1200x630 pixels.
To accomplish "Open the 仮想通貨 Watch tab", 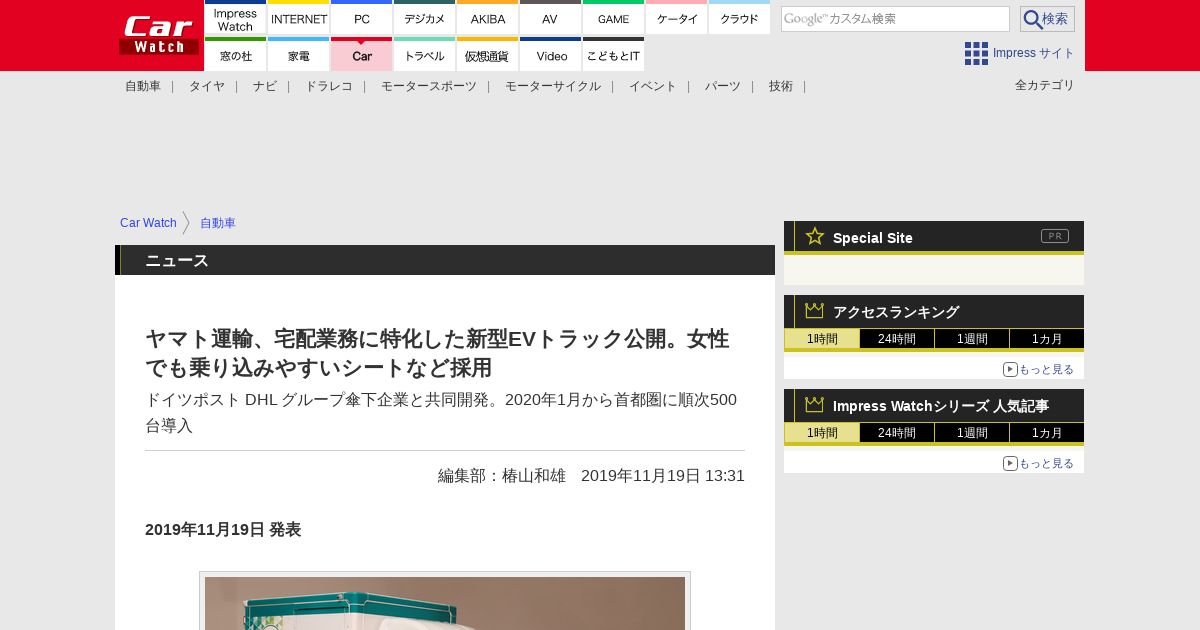I will click(488, 55).
